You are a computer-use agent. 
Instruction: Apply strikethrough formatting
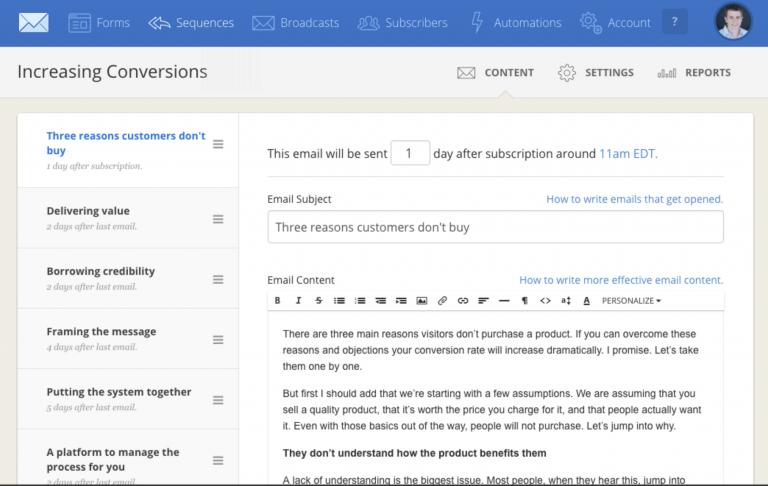pyautogui.click(x=319, y=300)
